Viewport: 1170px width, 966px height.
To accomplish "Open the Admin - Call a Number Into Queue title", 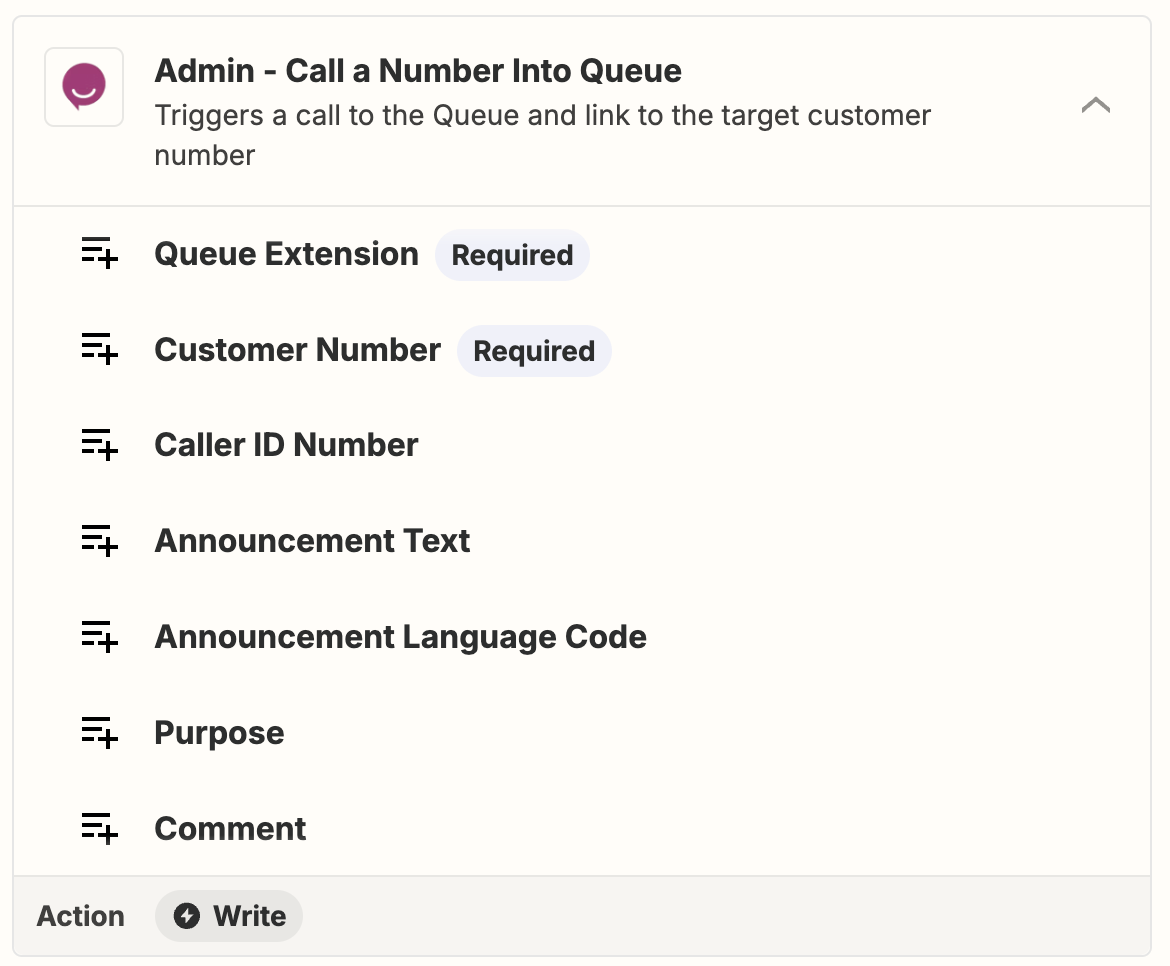I will 418,71.
